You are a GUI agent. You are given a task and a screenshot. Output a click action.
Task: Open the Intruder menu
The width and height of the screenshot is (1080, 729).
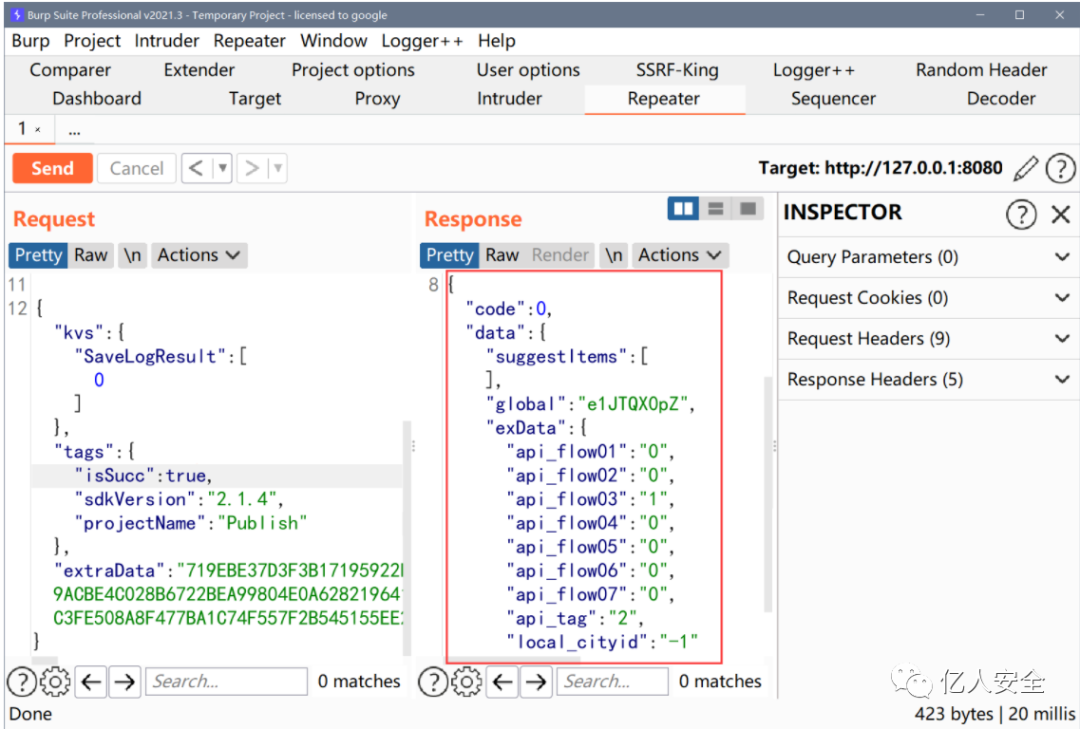(167, 41)
